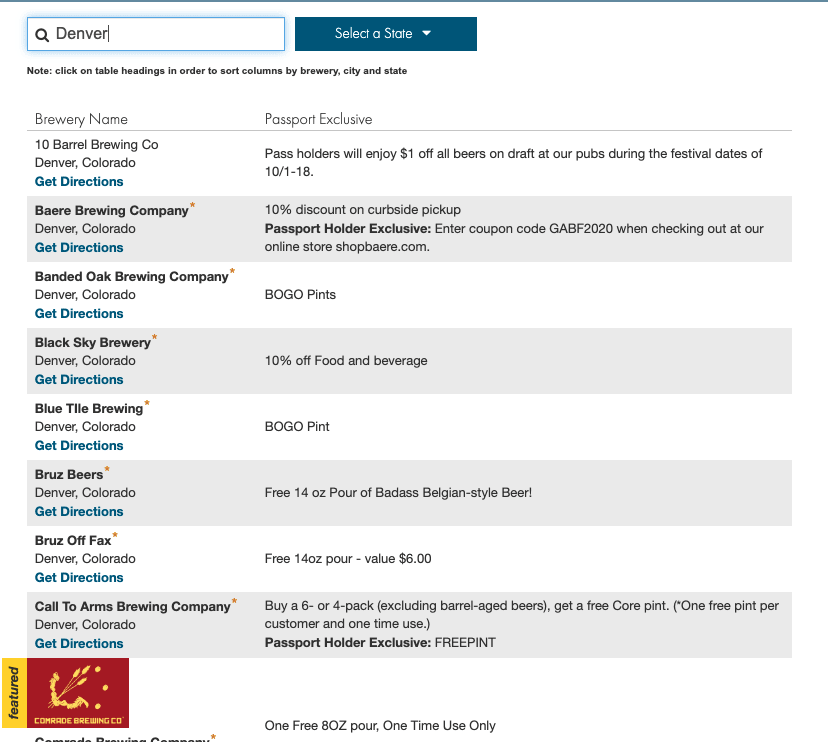The image size is (828, 742).
Task: Click the 10 Barrel Brewing Co name
Action: (97, 145)
